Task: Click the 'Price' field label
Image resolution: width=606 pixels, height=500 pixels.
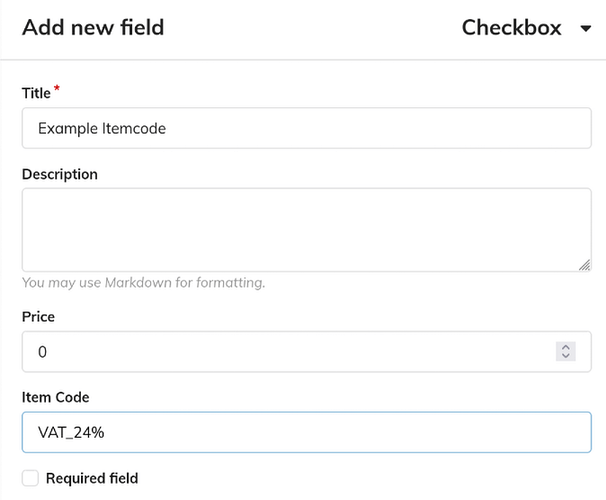Action: 38,317
